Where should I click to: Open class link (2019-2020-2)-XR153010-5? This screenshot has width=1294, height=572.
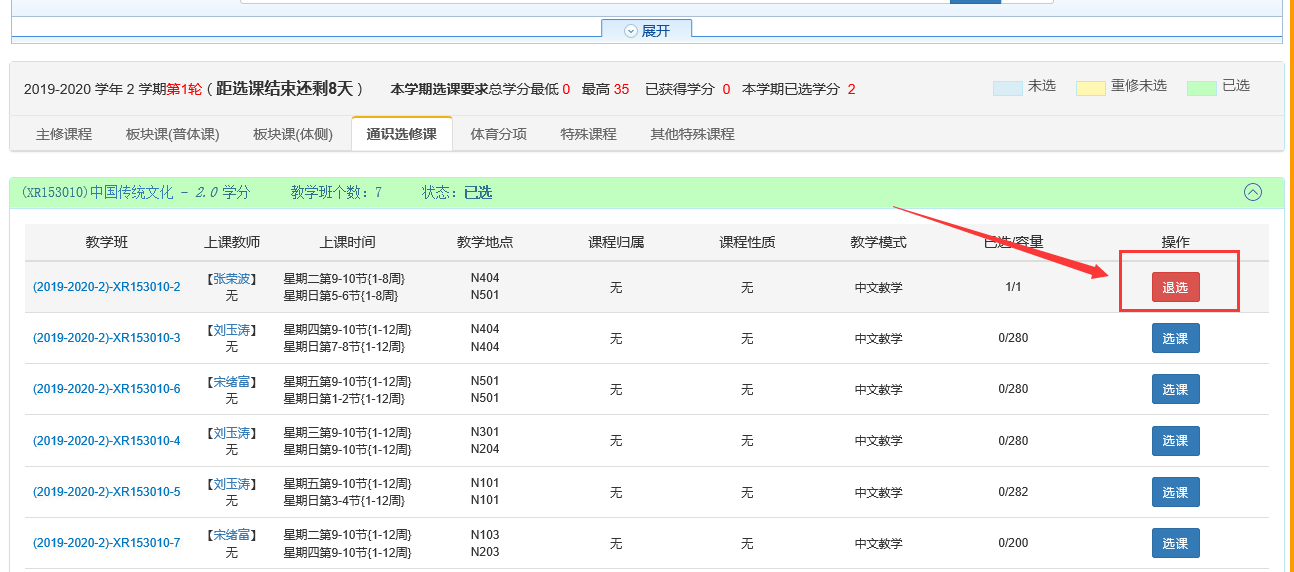pos(106,492)
